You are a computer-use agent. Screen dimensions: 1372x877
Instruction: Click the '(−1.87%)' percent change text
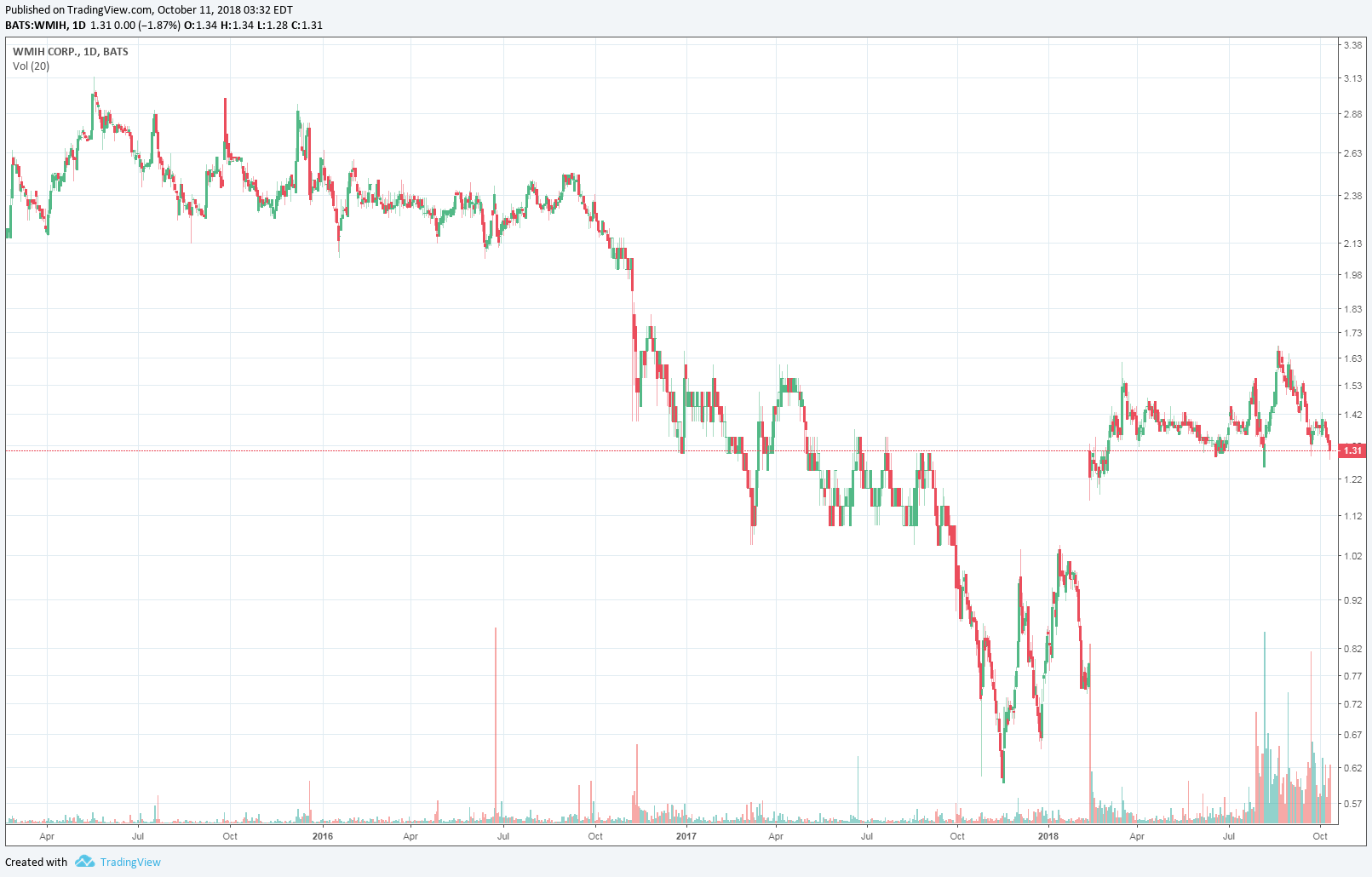[x=158, y=25]
